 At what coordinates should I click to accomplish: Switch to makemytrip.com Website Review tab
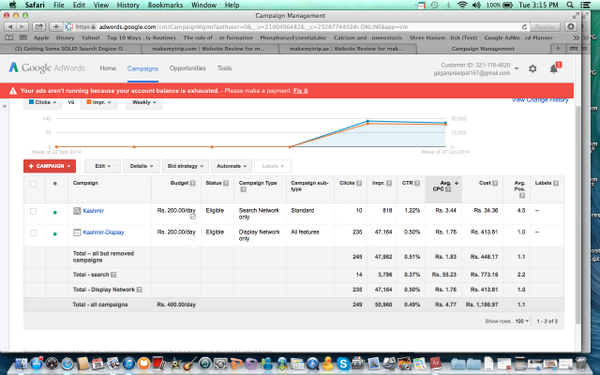coord(209,49)
